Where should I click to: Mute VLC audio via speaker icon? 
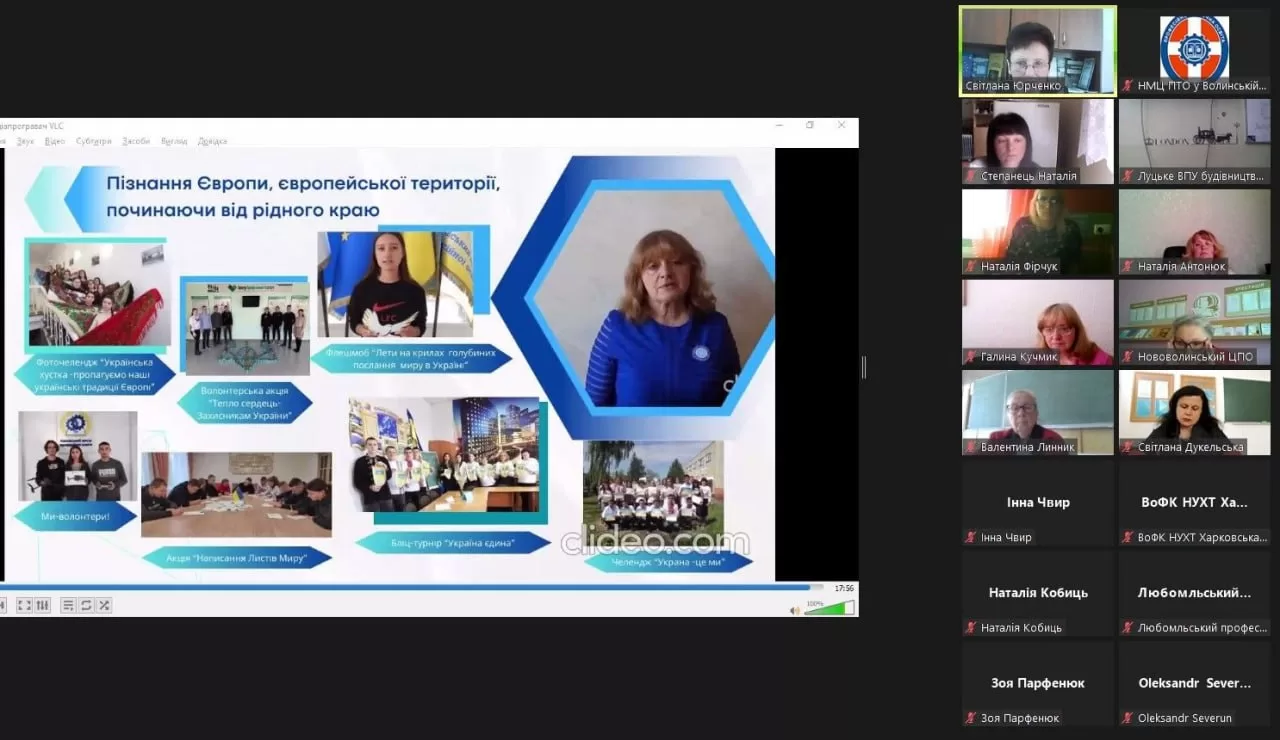(x=795, y=609)
